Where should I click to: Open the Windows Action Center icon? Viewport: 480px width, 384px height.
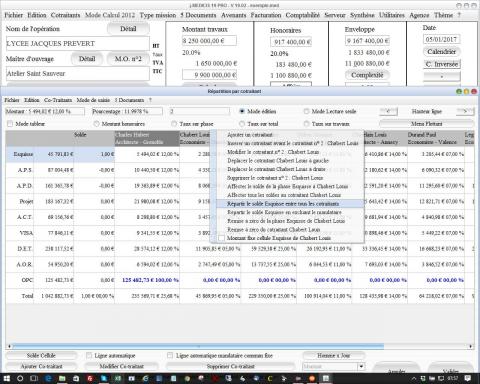468,379
